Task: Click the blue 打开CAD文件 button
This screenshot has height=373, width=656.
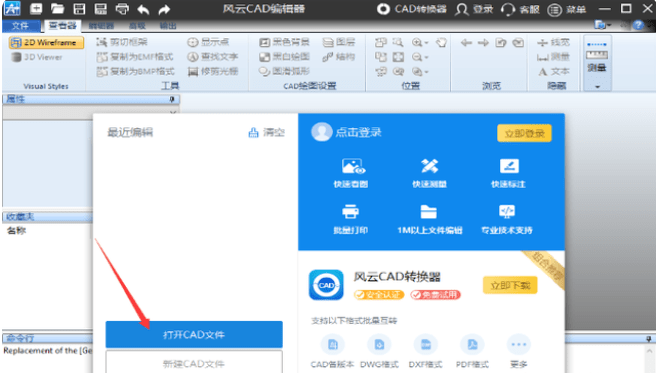Action: click(x=194, y=335)
